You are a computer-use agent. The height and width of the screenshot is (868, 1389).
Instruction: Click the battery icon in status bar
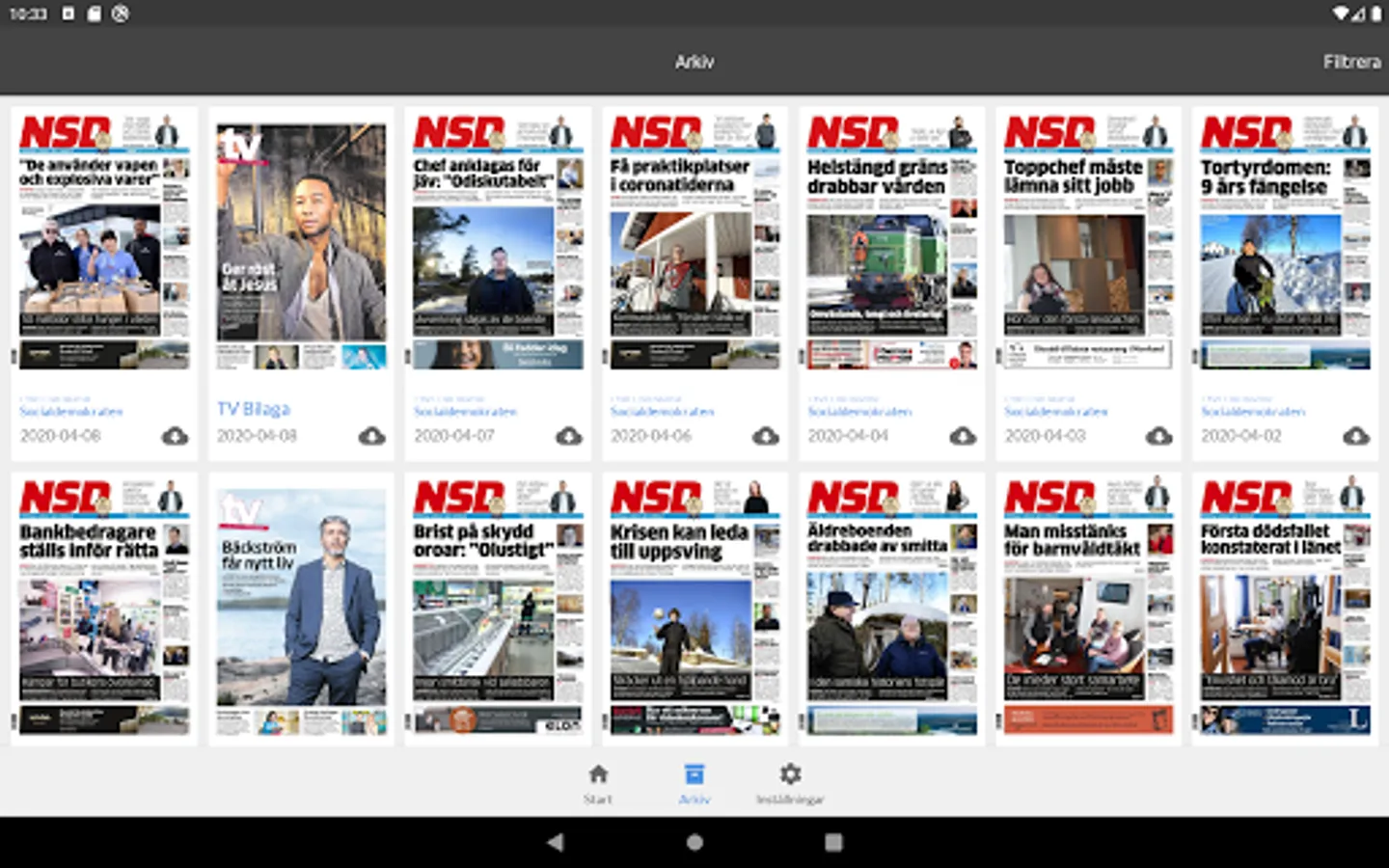(x=1375, y=14)
